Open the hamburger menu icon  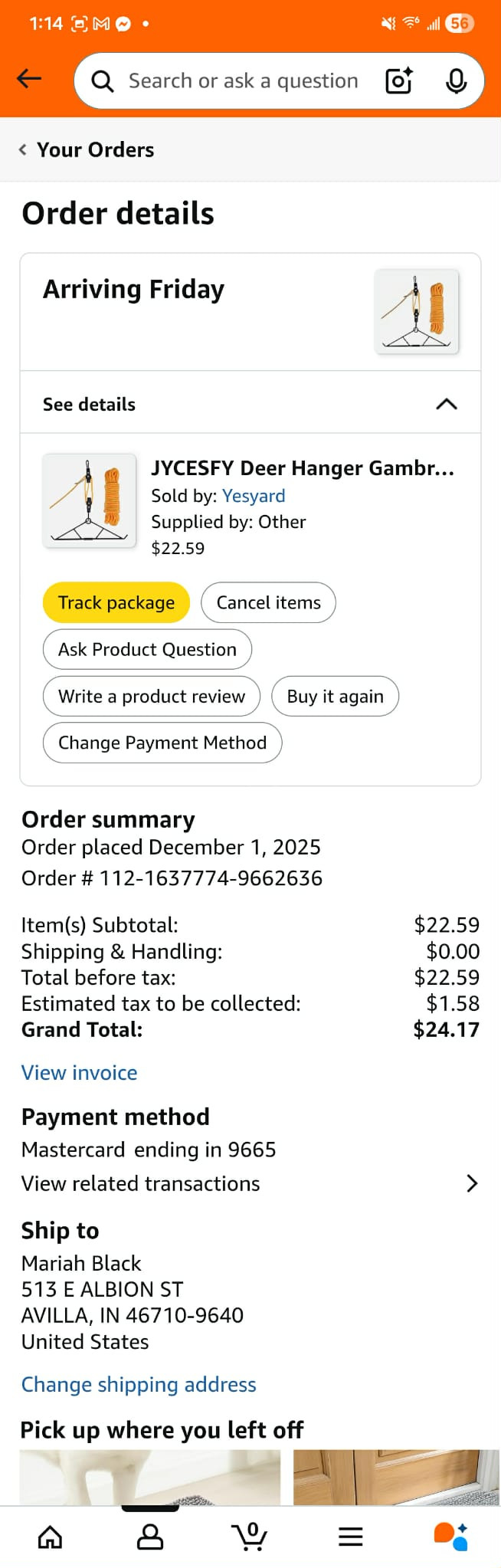coord(350,1536)
